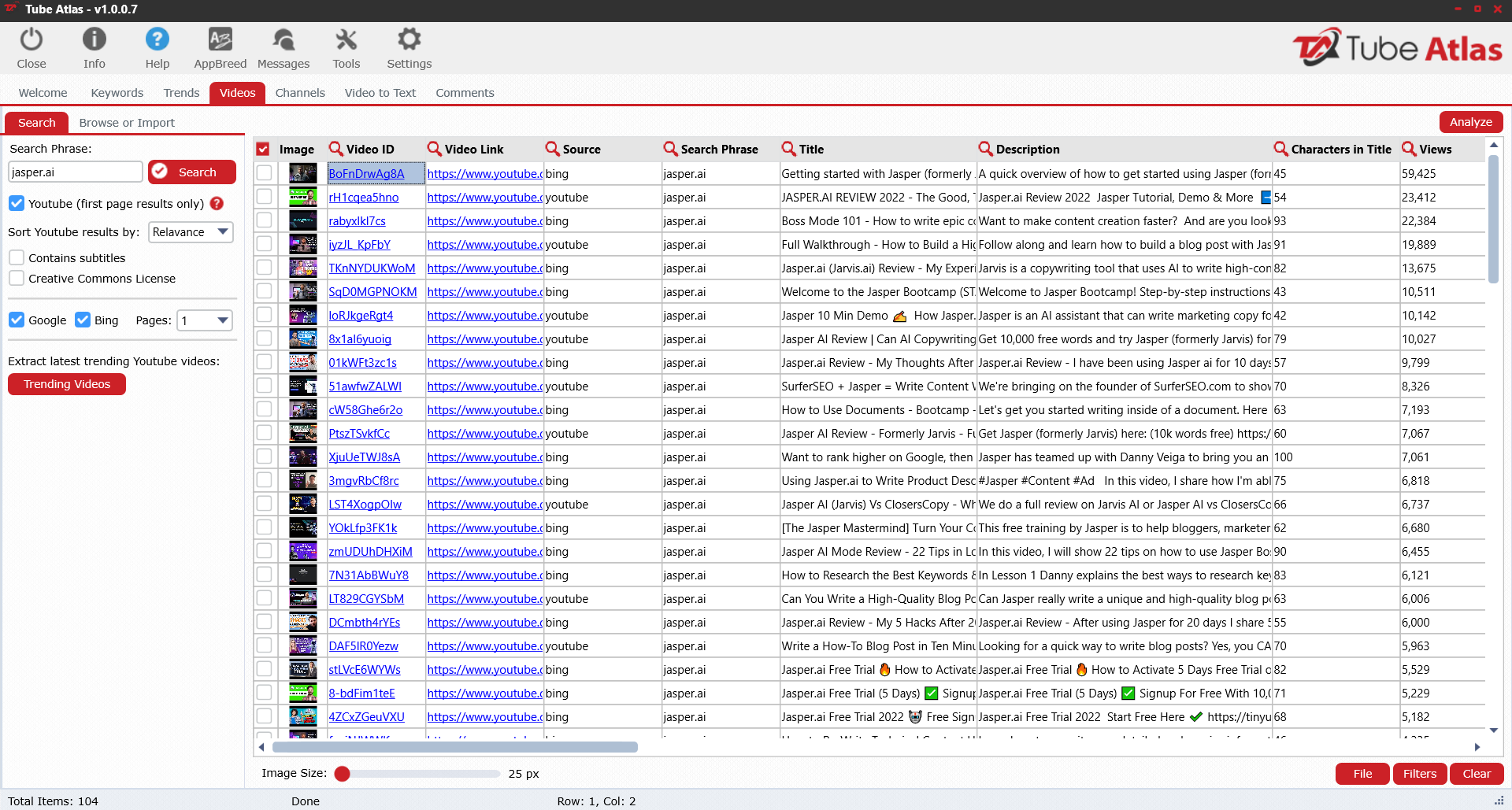This screenshot has height=810, width=1512.
Task: Open the Tools wrench icon
Action: click(x=346, y=39)
